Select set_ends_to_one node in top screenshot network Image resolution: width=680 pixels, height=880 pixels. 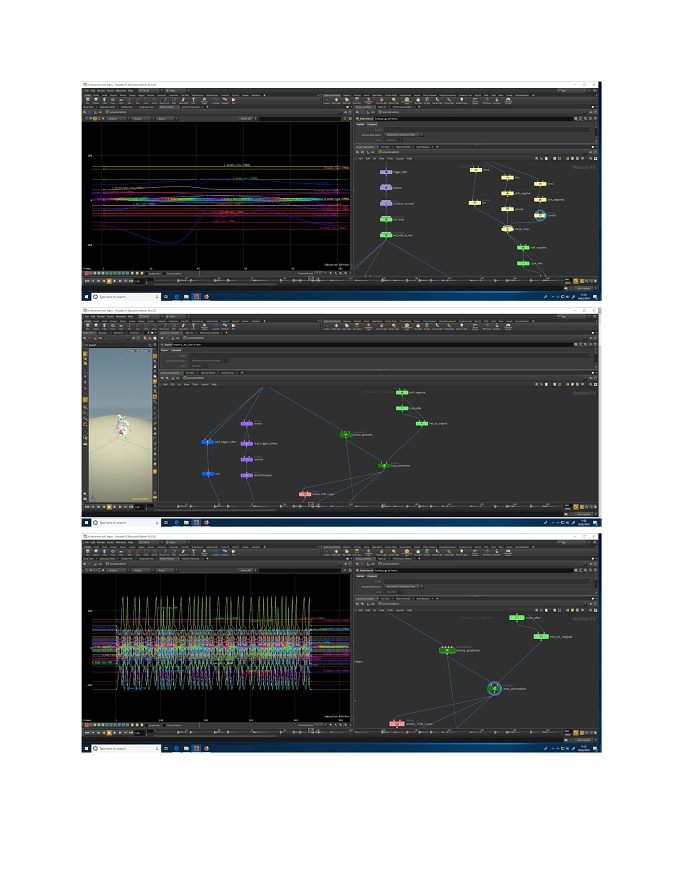(386, 235)
